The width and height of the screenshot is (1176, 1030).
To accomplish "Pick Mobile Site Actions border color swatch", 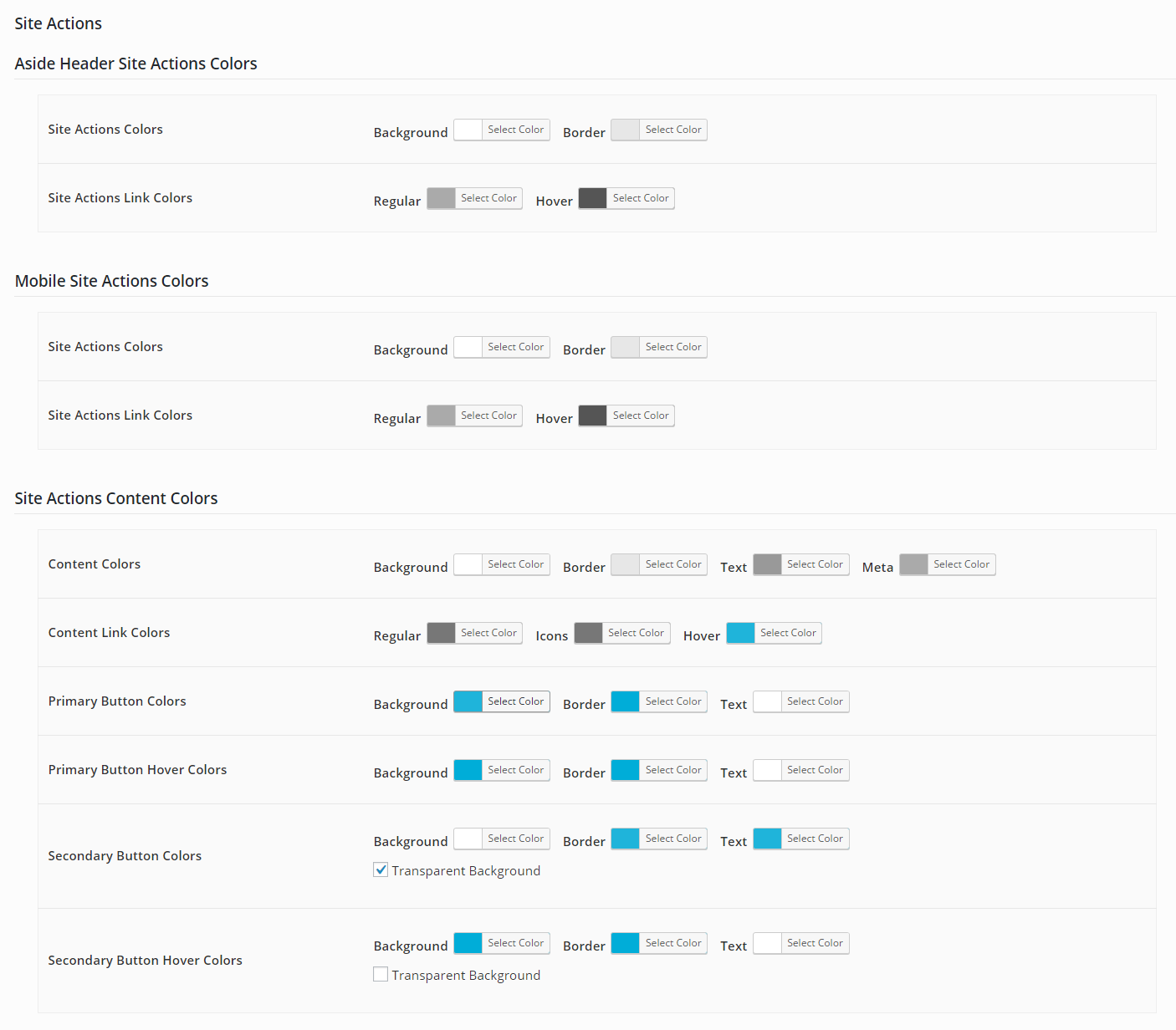I will click(626, 347).
